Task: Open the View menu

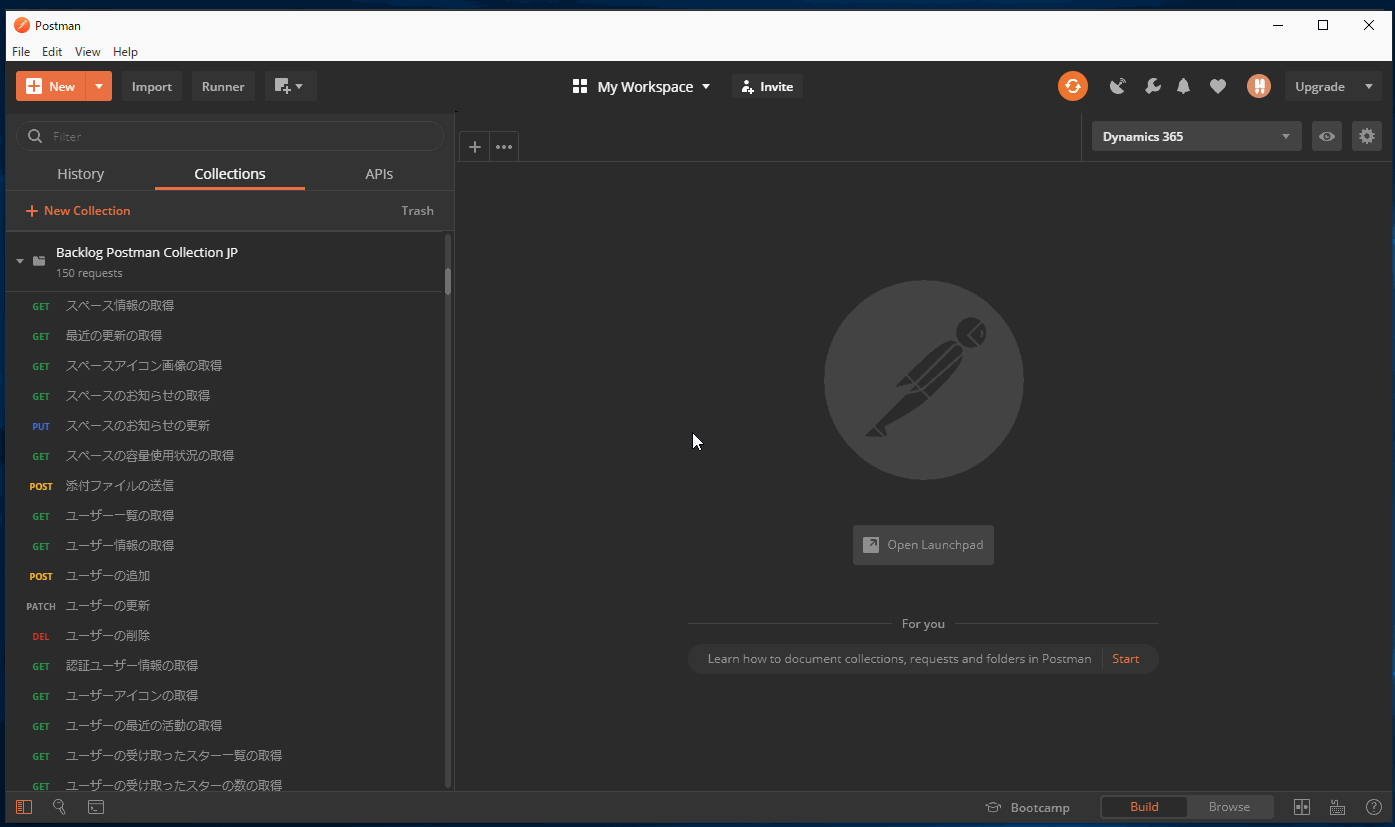Action: click(x=88, y=51)
